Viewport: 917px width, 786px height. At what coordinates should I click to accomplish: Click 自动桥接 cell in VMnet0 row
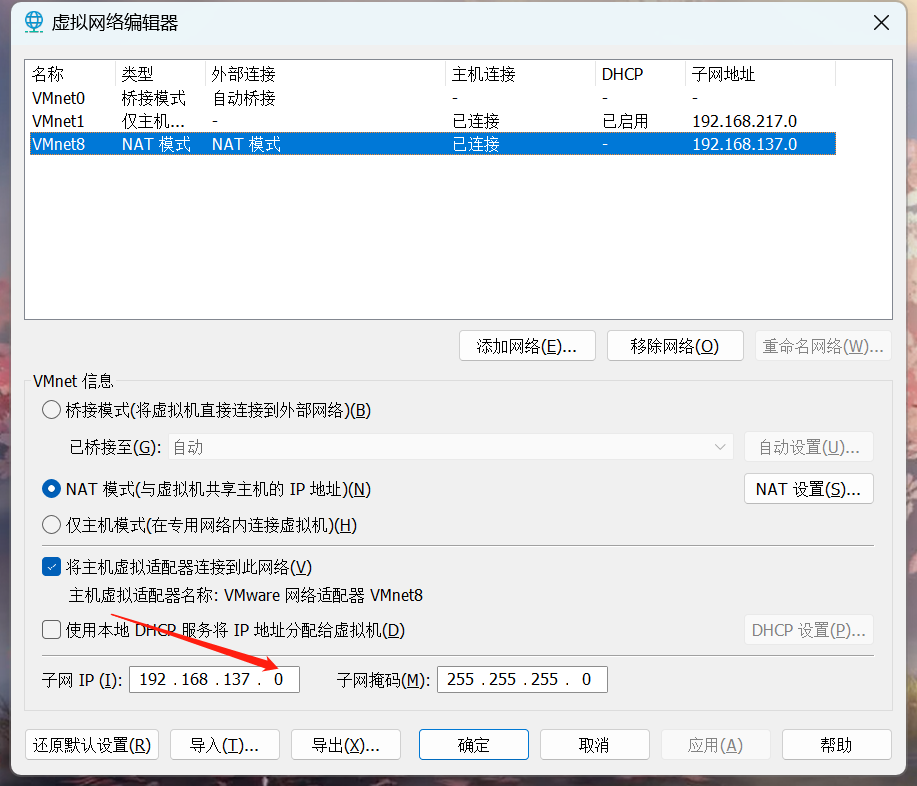pos(244,98)
